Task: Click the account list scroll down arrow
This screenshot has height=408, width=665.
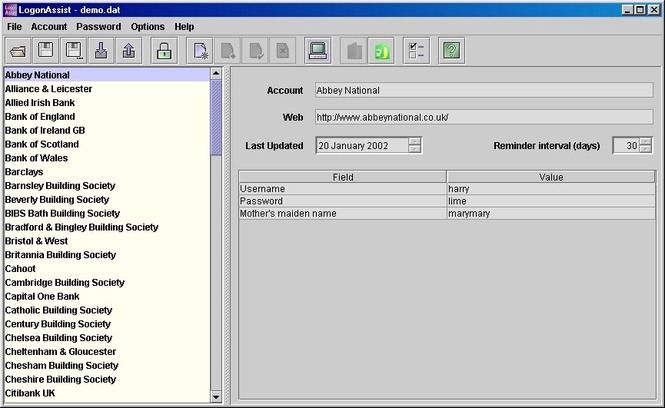Action: click(216, 397)
